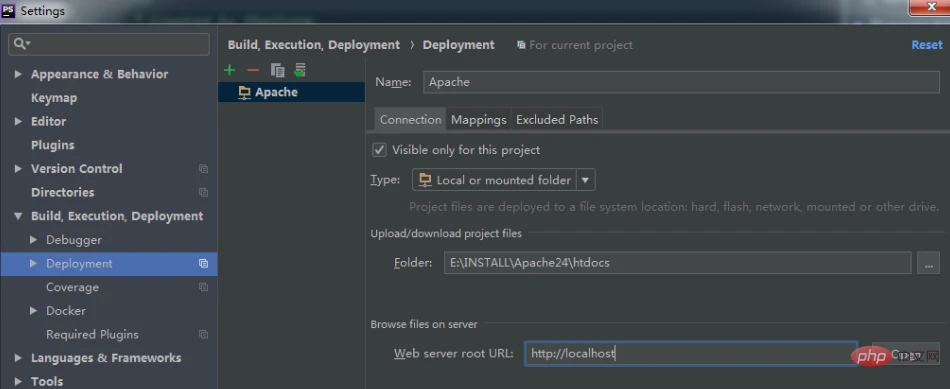Click 'Browse files on server' heading
This screenshot has width=950, height=389.
pos(424,324)
